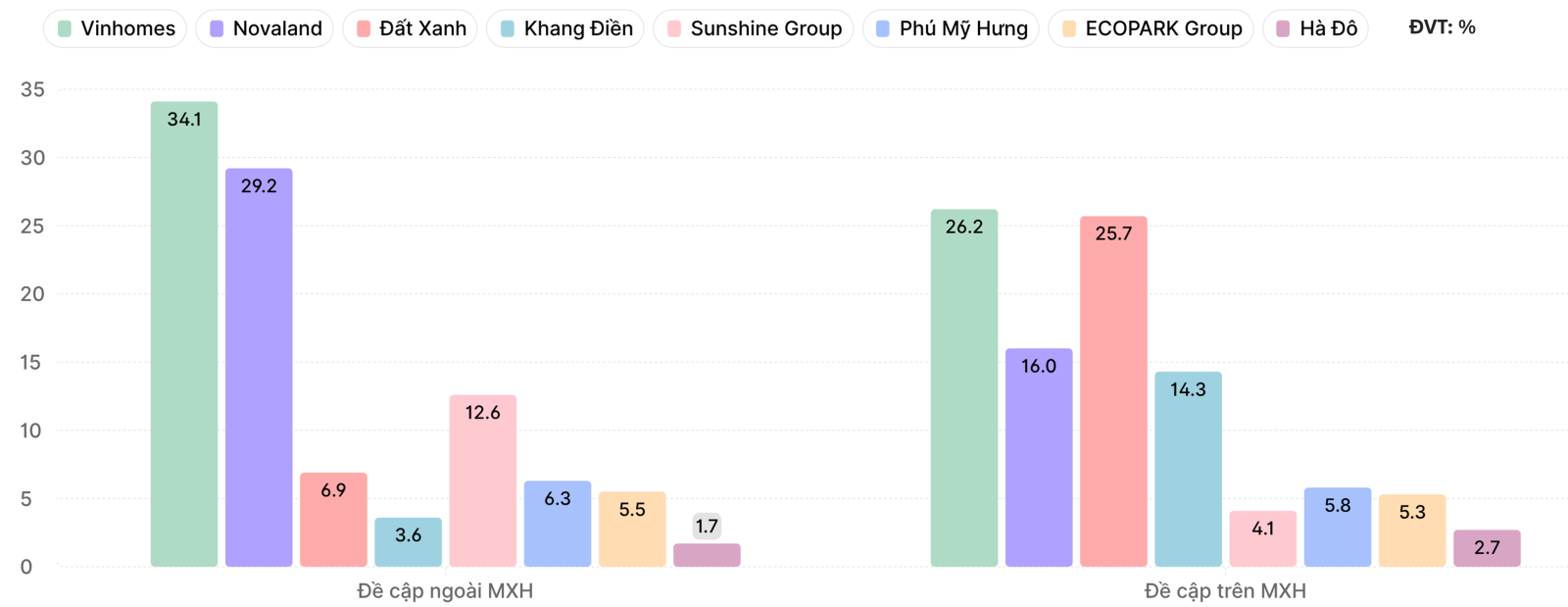
Task: Select the 'Đề cập ngoài MXH' axis label
Action: (445, 591)
